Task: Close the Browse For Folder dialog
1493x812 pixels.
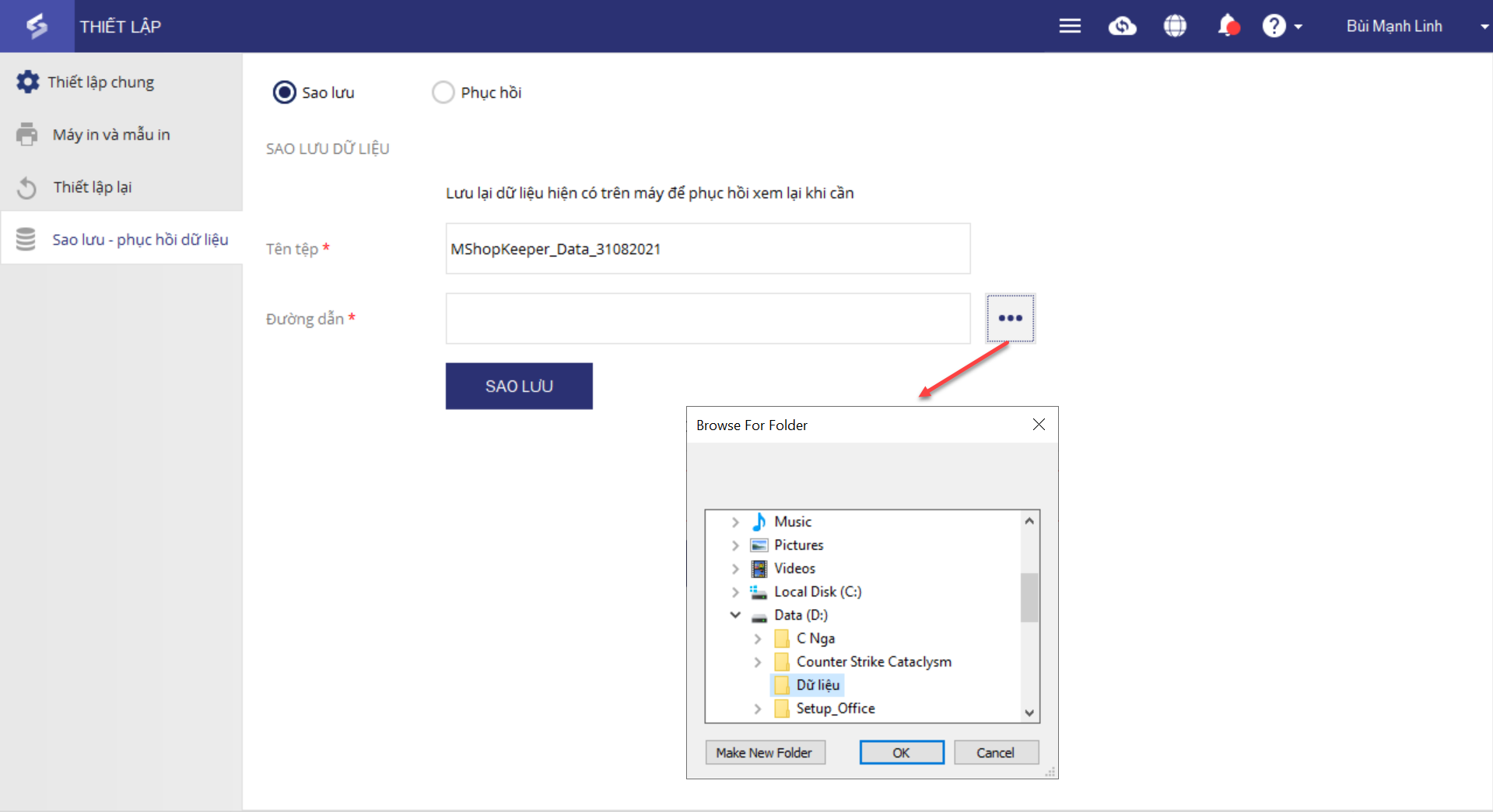Action: (1039, 425)
